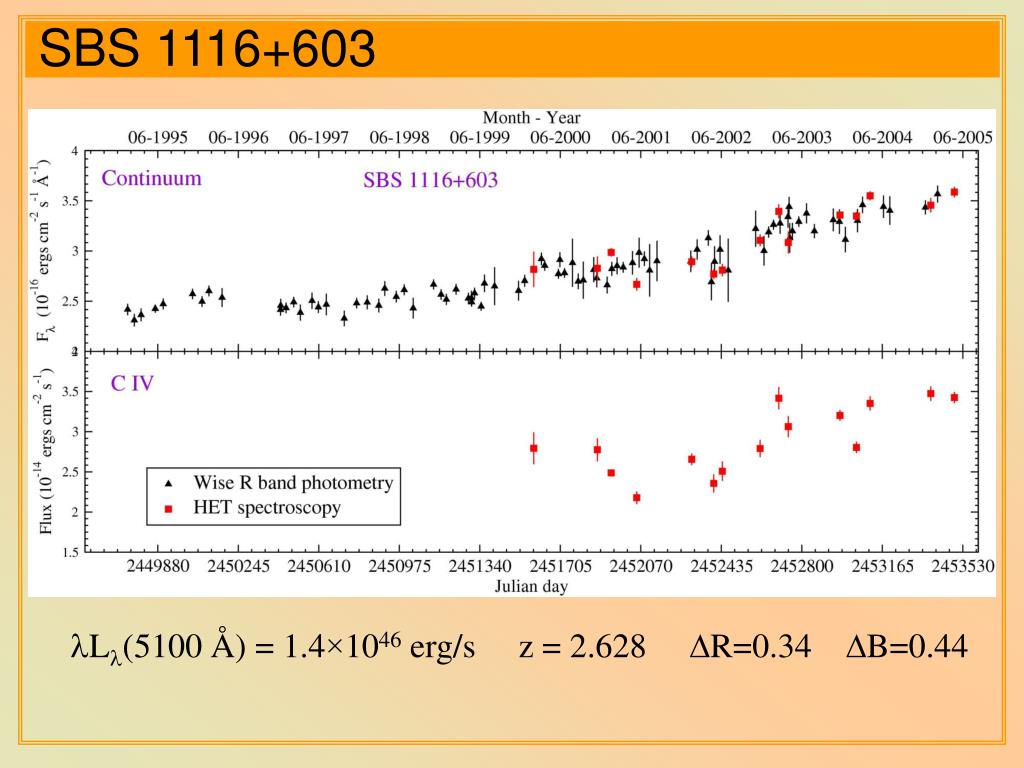Click the 06-1998 top axis label
This screenshot has width=1024, height=768.
[399, 138]
